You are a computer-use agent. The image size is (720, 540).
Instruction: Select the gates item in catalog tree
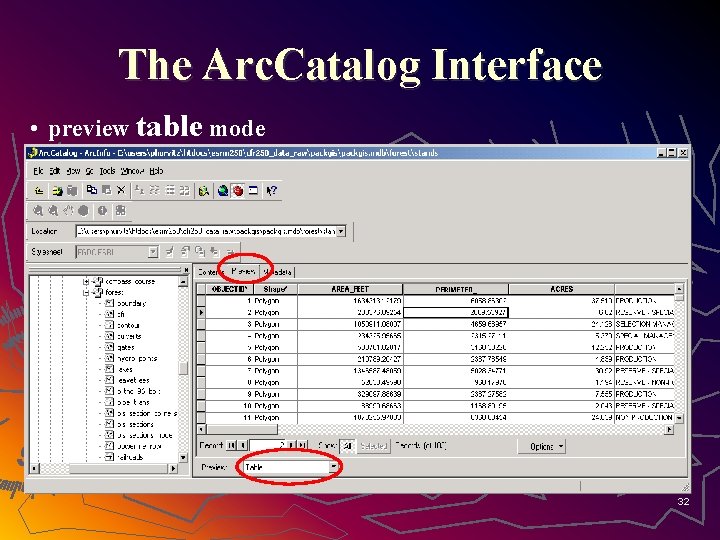click(x=126, y=347)
